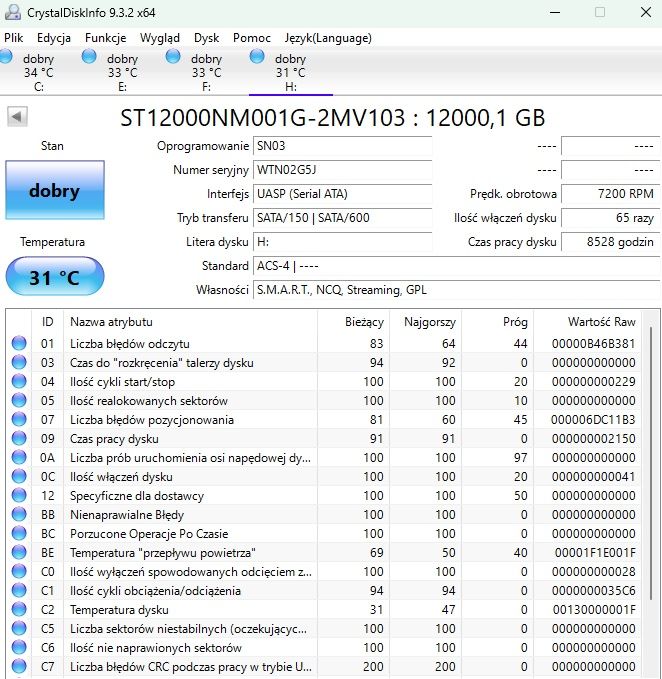Screen dimensions: 662x679
Task: Click raw value 0000000035C6
Action: coord(594,591)
